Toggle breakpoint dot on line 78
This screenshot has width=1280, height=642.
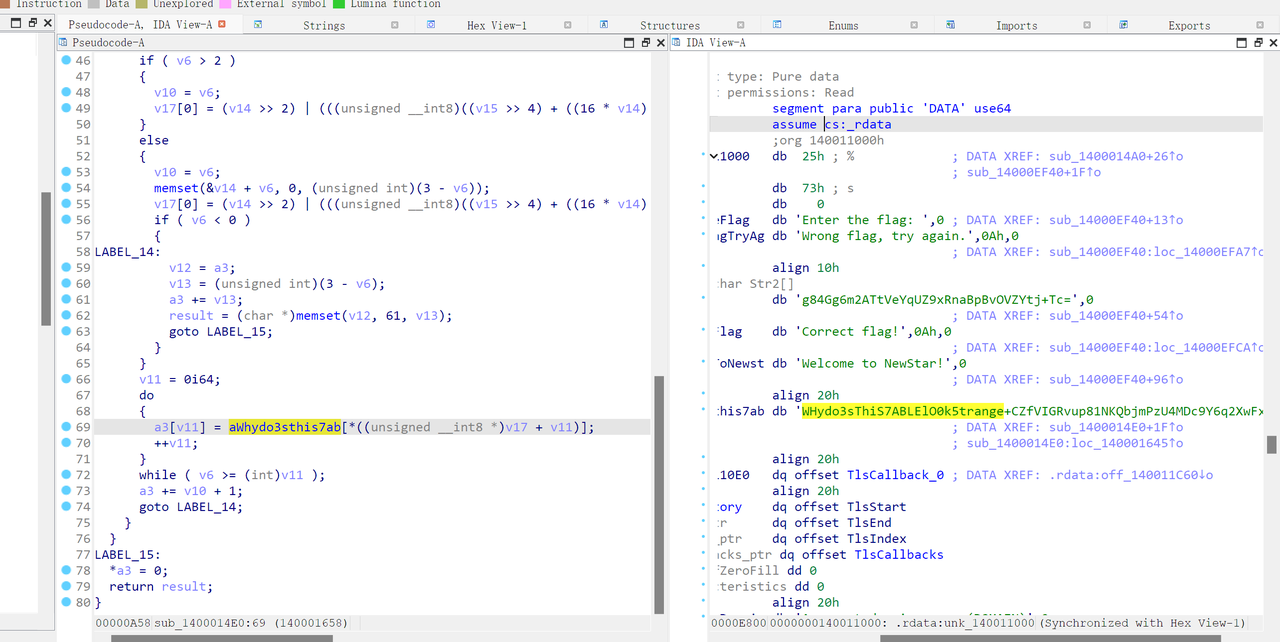point(66,570)
